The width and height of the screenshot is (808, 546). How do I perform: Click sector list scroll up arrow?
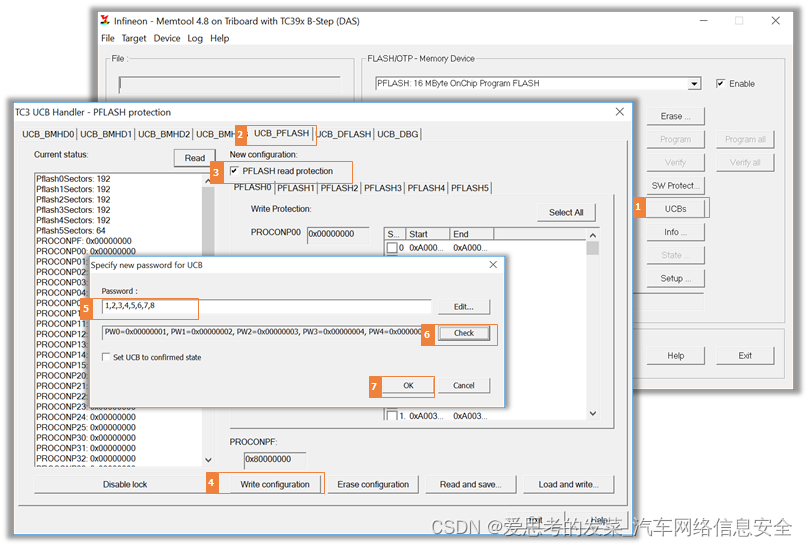(x=593, y=235)
